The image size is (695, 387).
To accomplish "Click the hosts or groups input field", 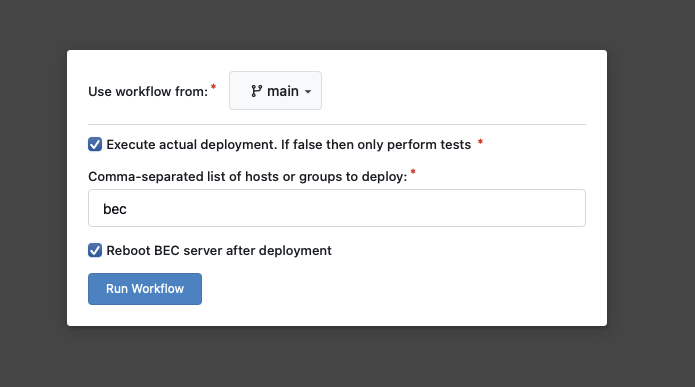I will pyautogui.click(x=337, y=208).
